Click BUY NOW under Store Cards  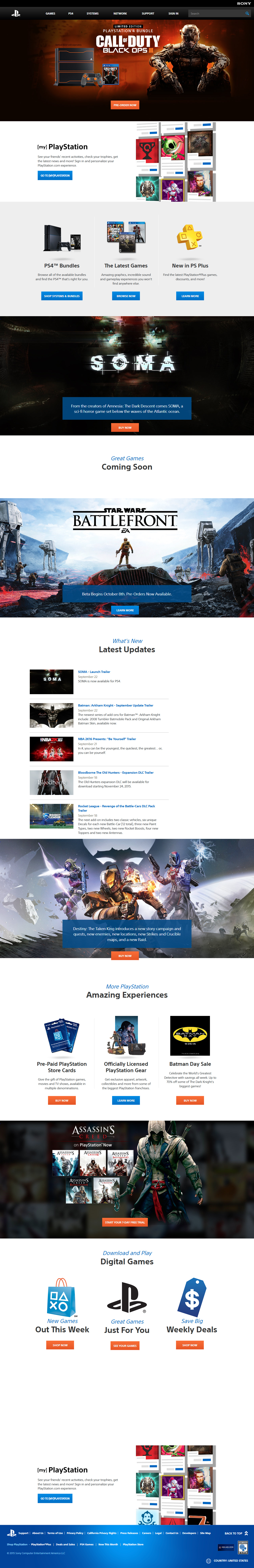(x=62, y=1101)
